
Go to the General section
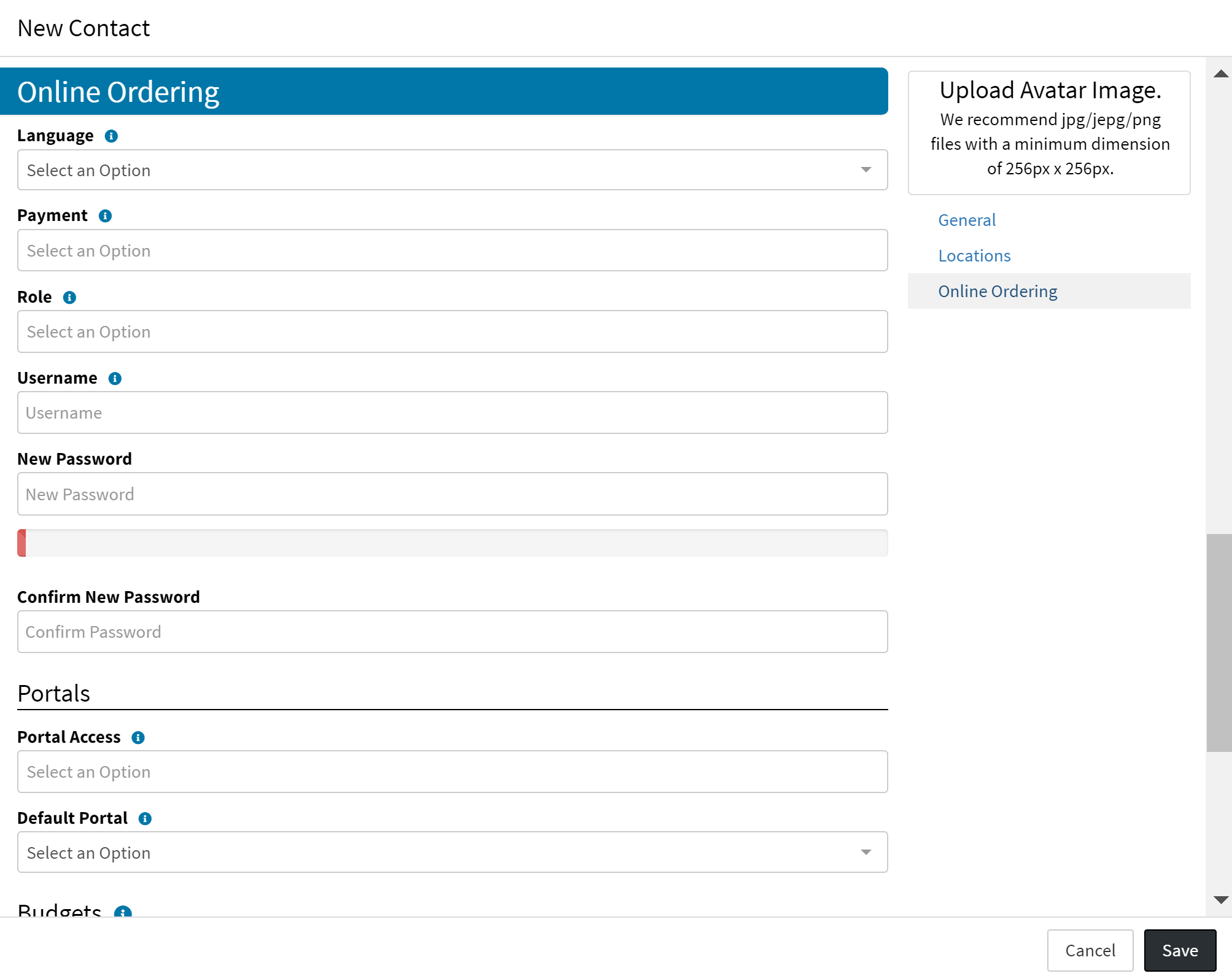click(x=967, y=220)
